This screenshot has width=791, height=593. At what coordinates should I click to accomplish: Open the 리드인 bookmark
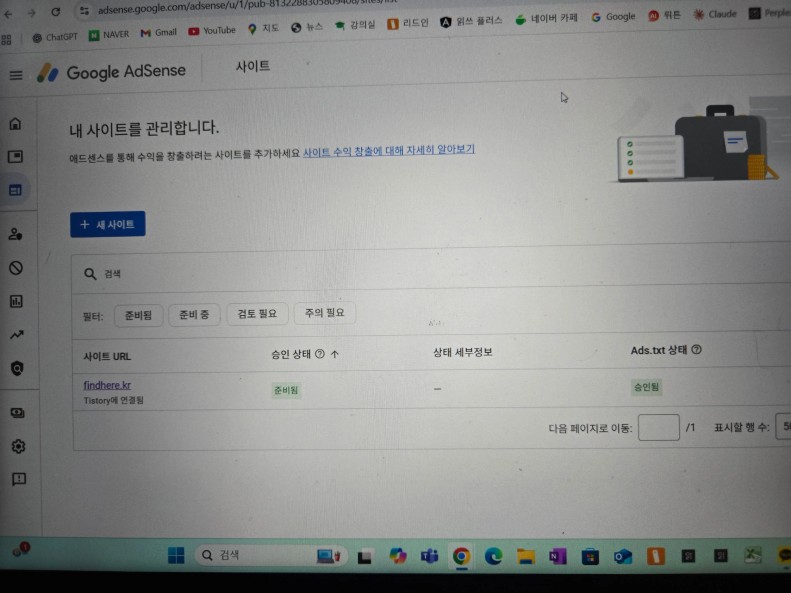click(408, 23)
